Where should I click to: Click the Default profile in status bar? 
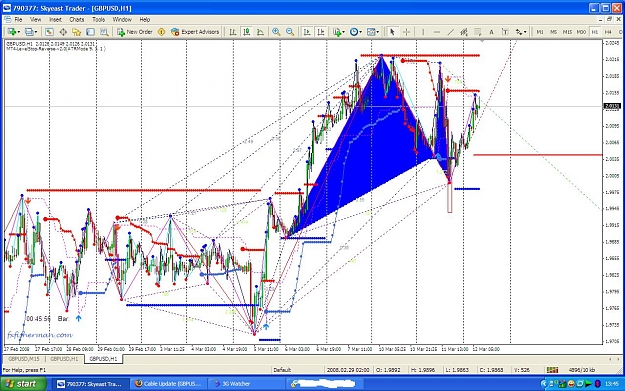coord(282,370)
